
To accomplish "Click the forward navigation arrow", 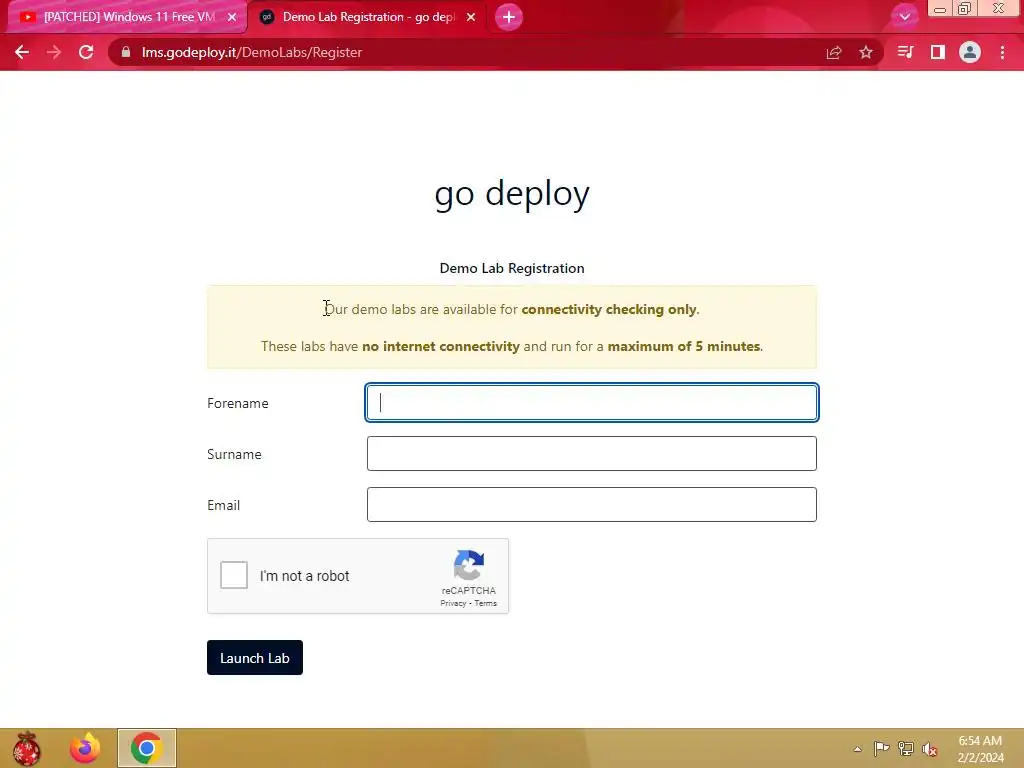I will (54, 52).
